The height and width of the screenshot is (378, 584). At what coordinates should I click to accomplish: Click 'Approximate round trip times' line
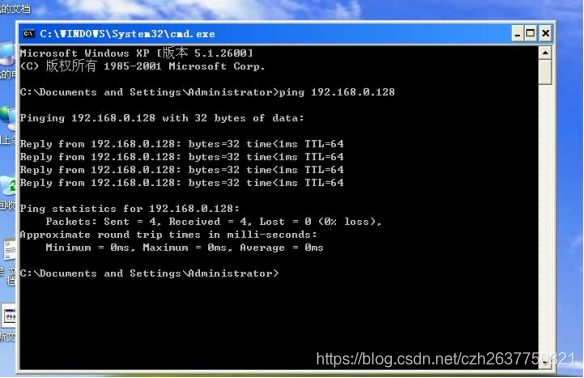click(x=168, y=235)
